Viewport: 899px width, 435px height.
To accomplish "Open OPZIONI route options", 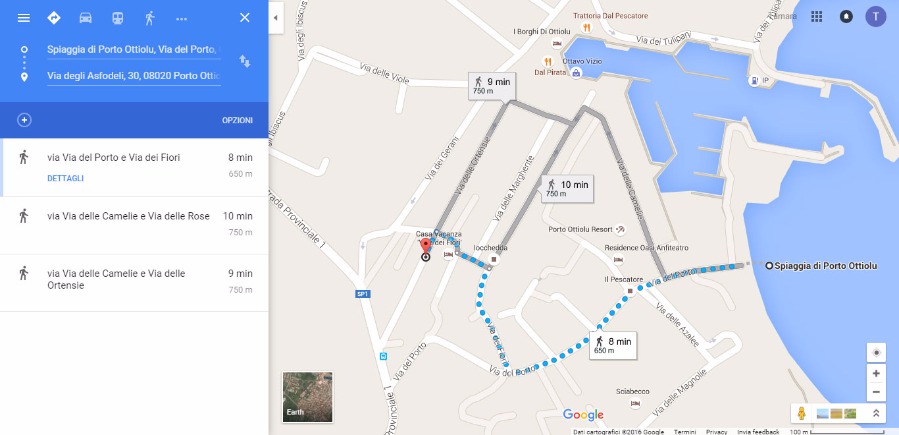I will (x=237, y=120).
